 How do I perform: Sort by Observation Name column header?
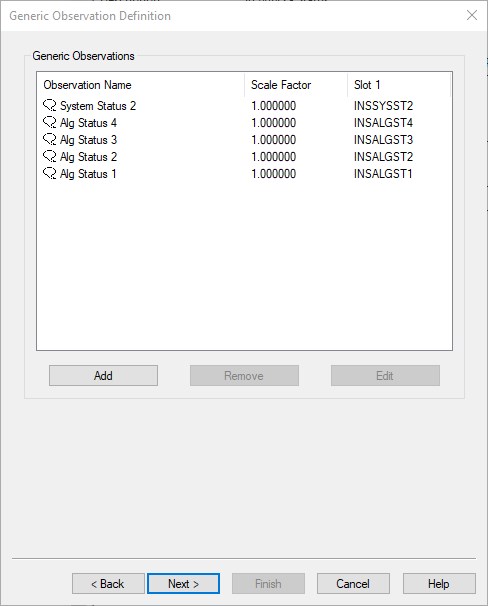click(x=141, y=85)
